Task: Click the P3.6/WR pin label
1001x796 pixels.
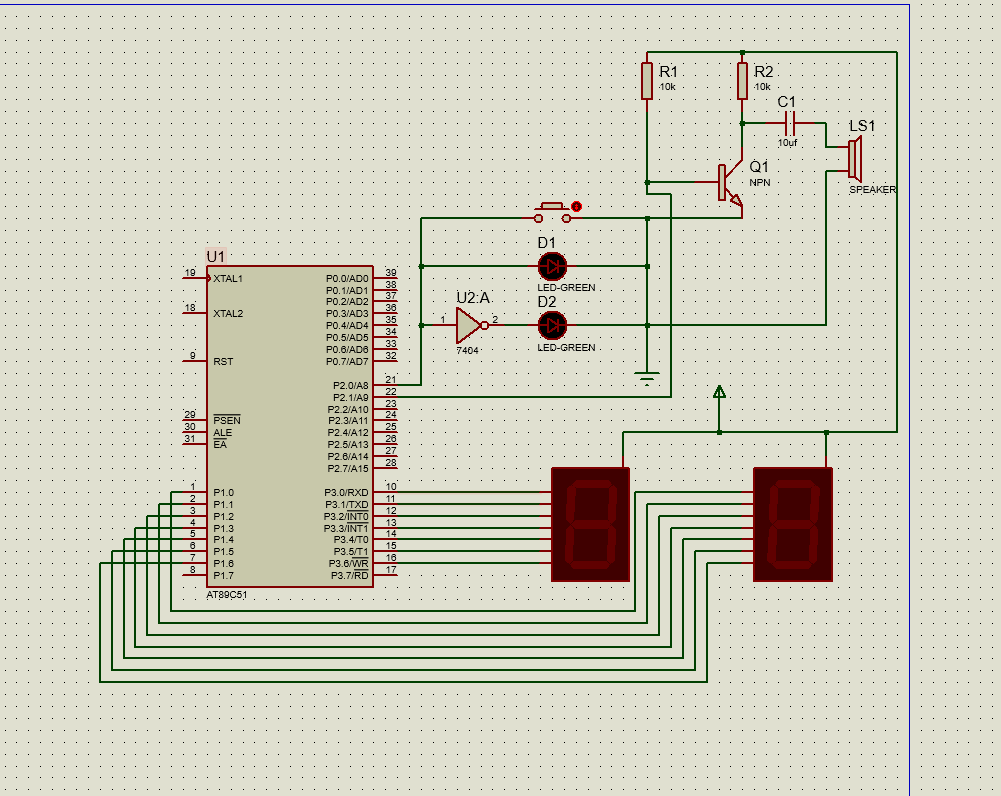Action: (349, 564)
